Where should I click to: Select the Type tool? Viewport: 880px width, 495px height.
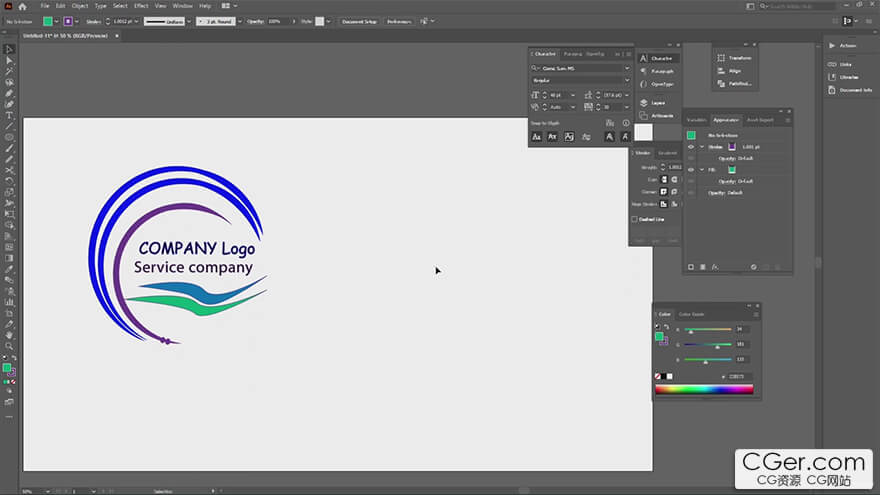coord(9,115)
